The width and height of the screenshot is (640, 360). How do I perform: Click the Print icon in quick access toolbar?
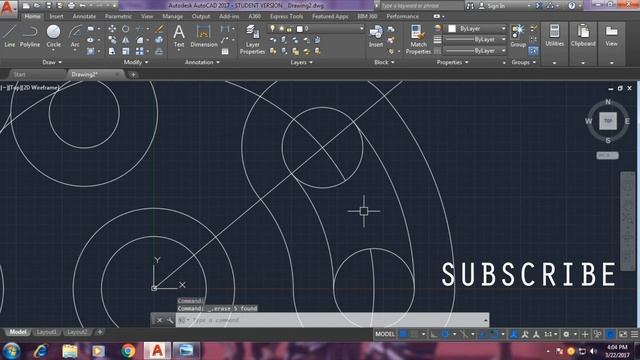click(x=71, y=6)
